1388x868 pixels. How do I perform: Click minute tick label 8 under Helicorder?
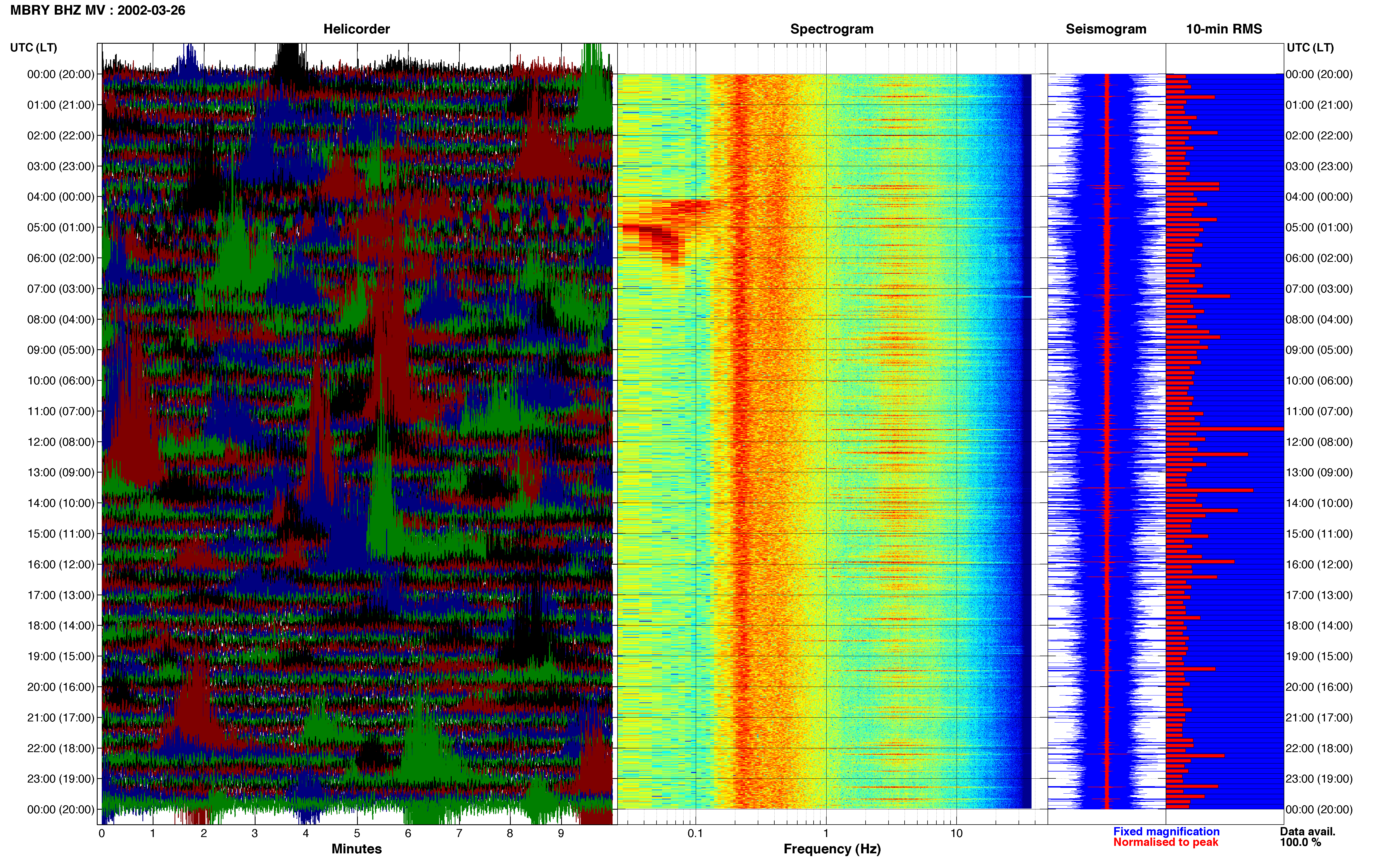click(510, 833)
